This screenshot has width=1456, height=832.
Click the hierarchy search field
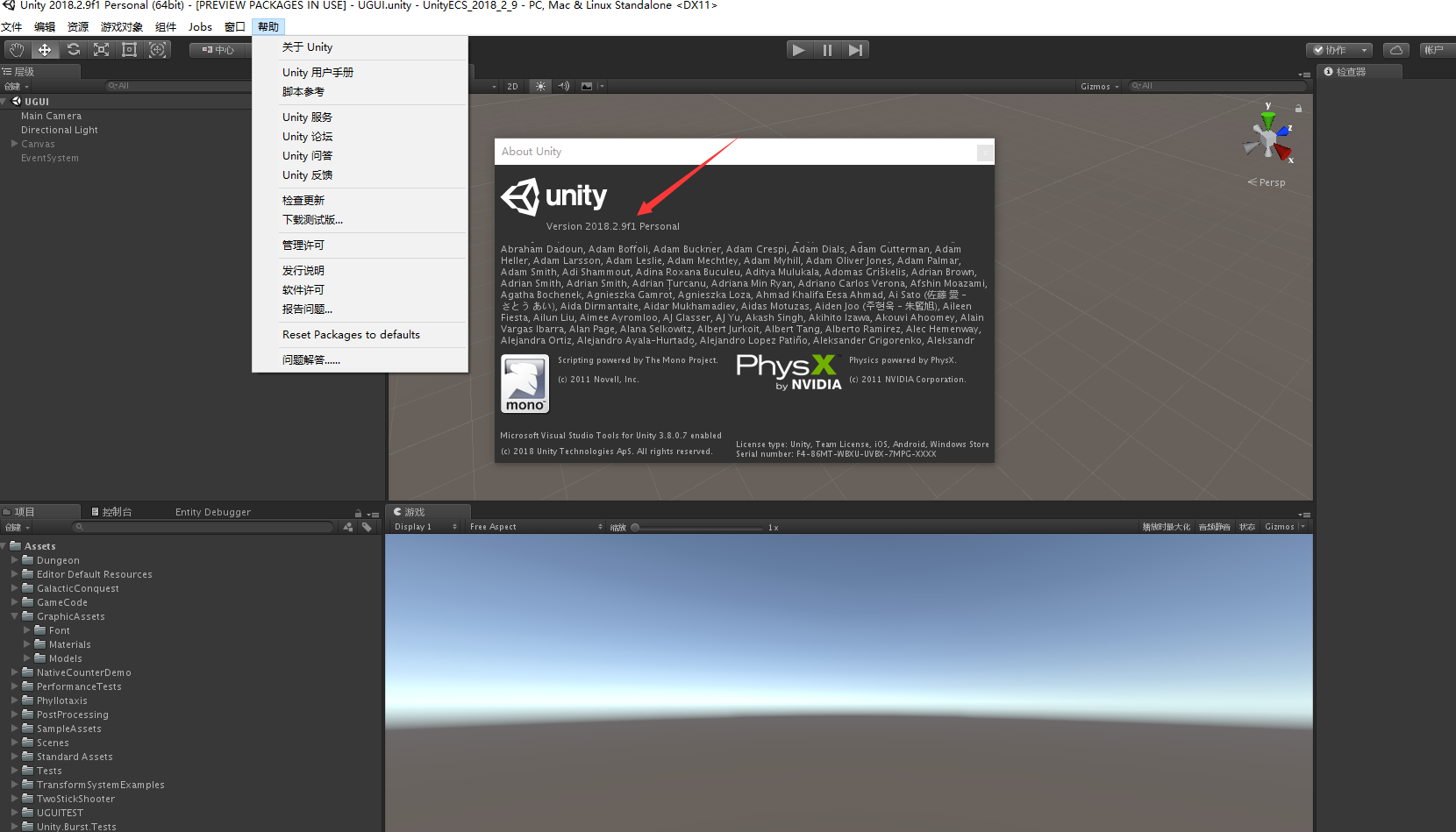point(178,86)
